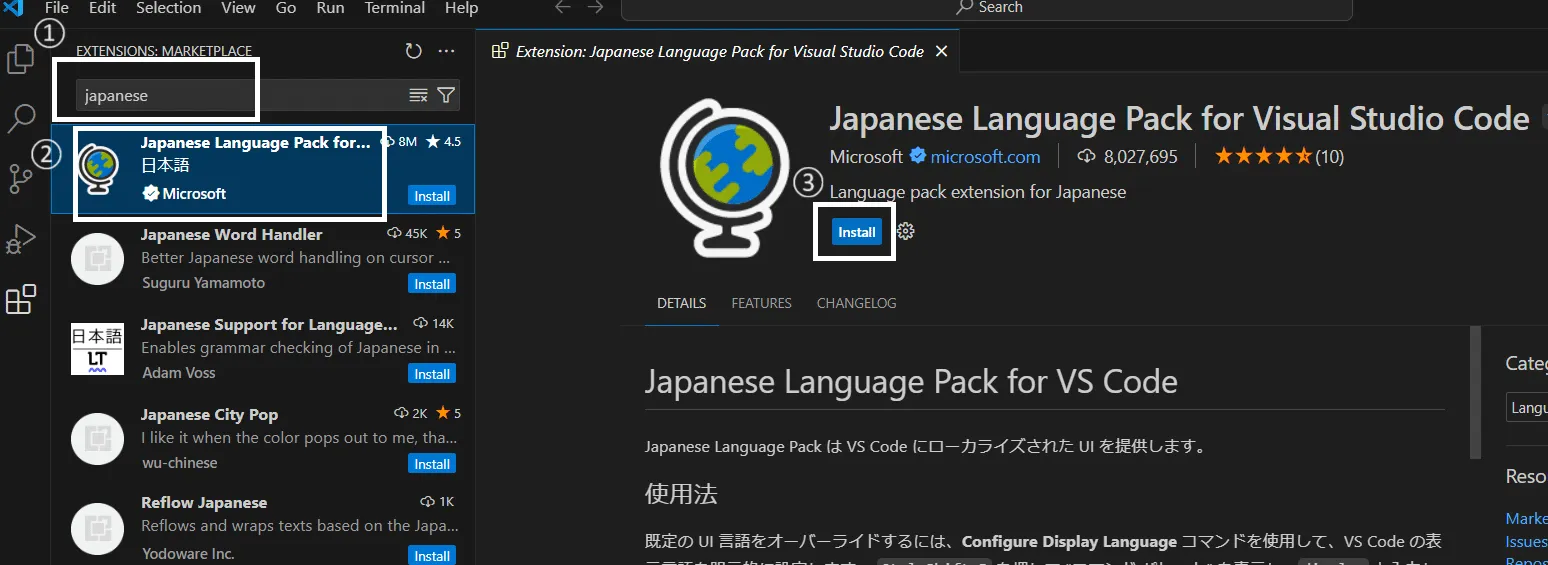
Task: Open the Go menu
Action: (x=286, y=8)
